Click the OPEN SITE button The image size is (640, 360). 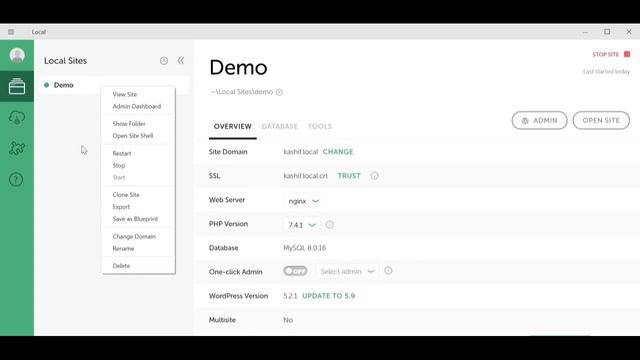click(x=601, y=120)
